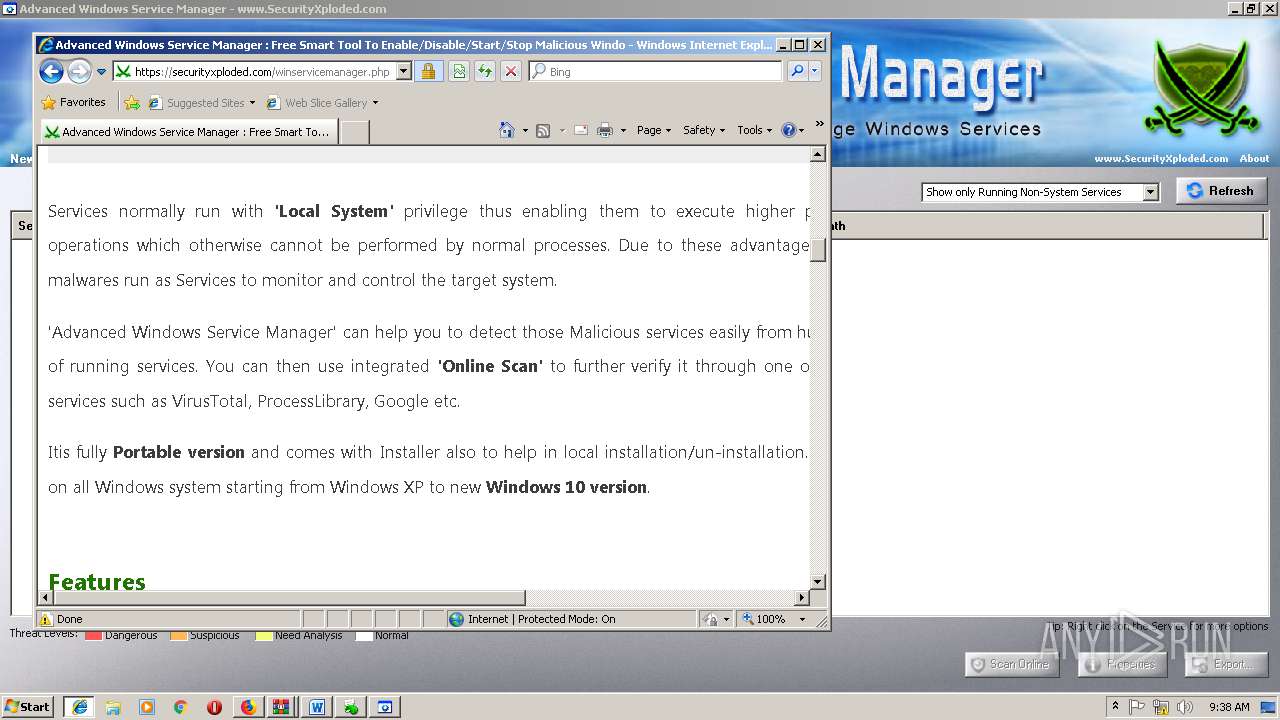The width and height of the screenshot is (1280, 720).
Task: Click the Compatibility View icon
Action: coord(459,72)
